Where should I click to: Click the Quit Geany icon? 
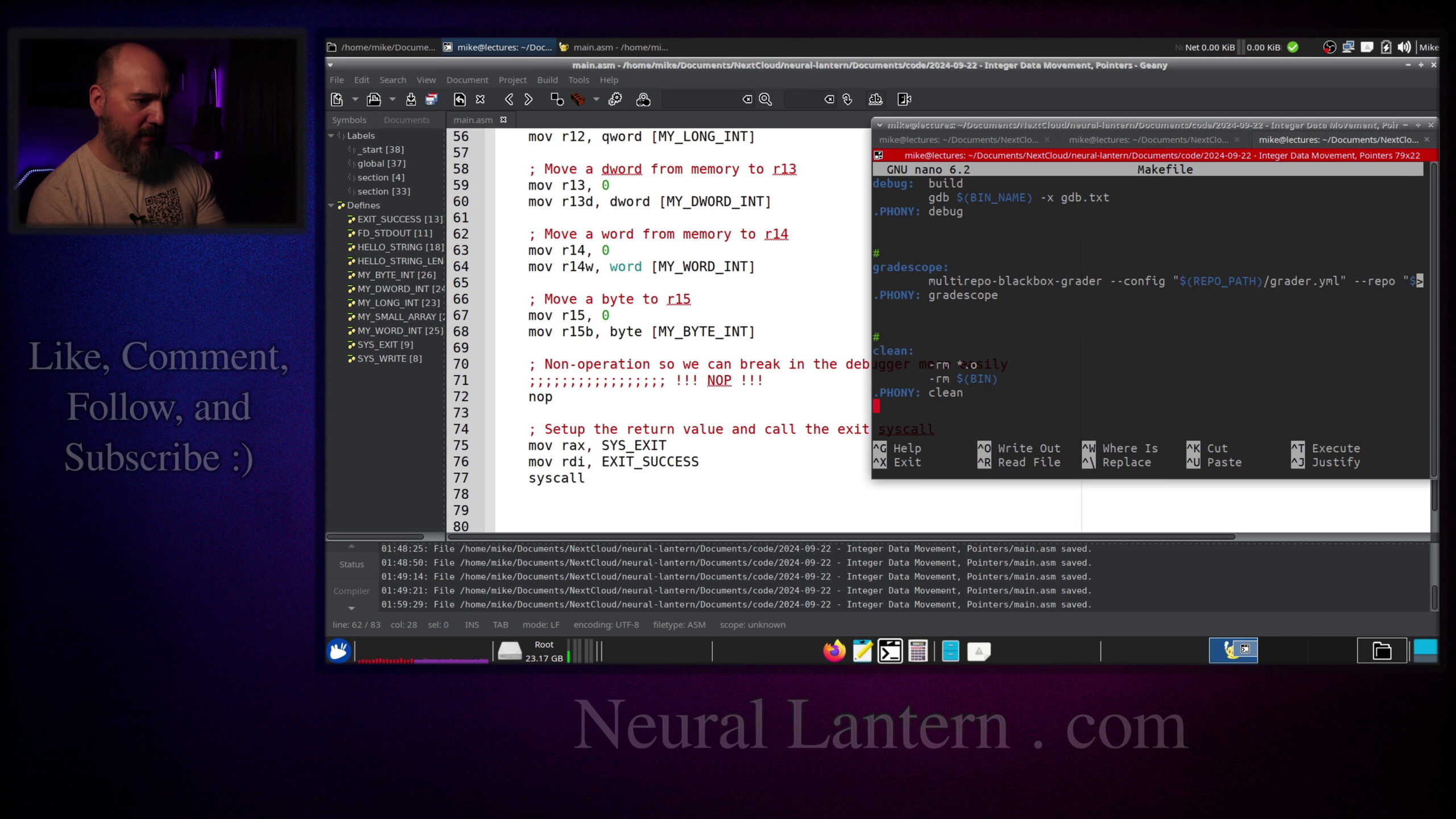click(x=904, y=100)
